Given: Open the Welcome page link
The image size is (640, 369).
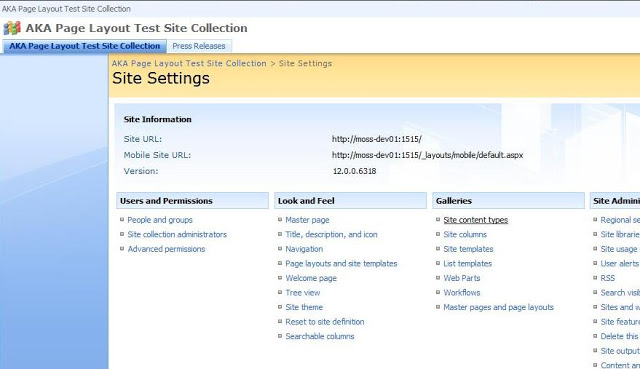Looking at the screenshot, I should 311,278.
